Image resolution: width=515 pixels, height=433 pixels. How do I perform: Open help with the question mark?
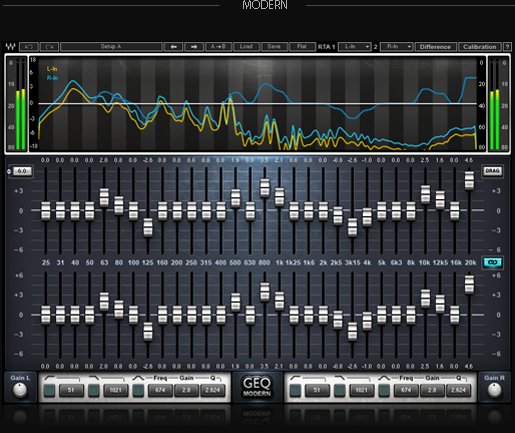tap(507, 47)
